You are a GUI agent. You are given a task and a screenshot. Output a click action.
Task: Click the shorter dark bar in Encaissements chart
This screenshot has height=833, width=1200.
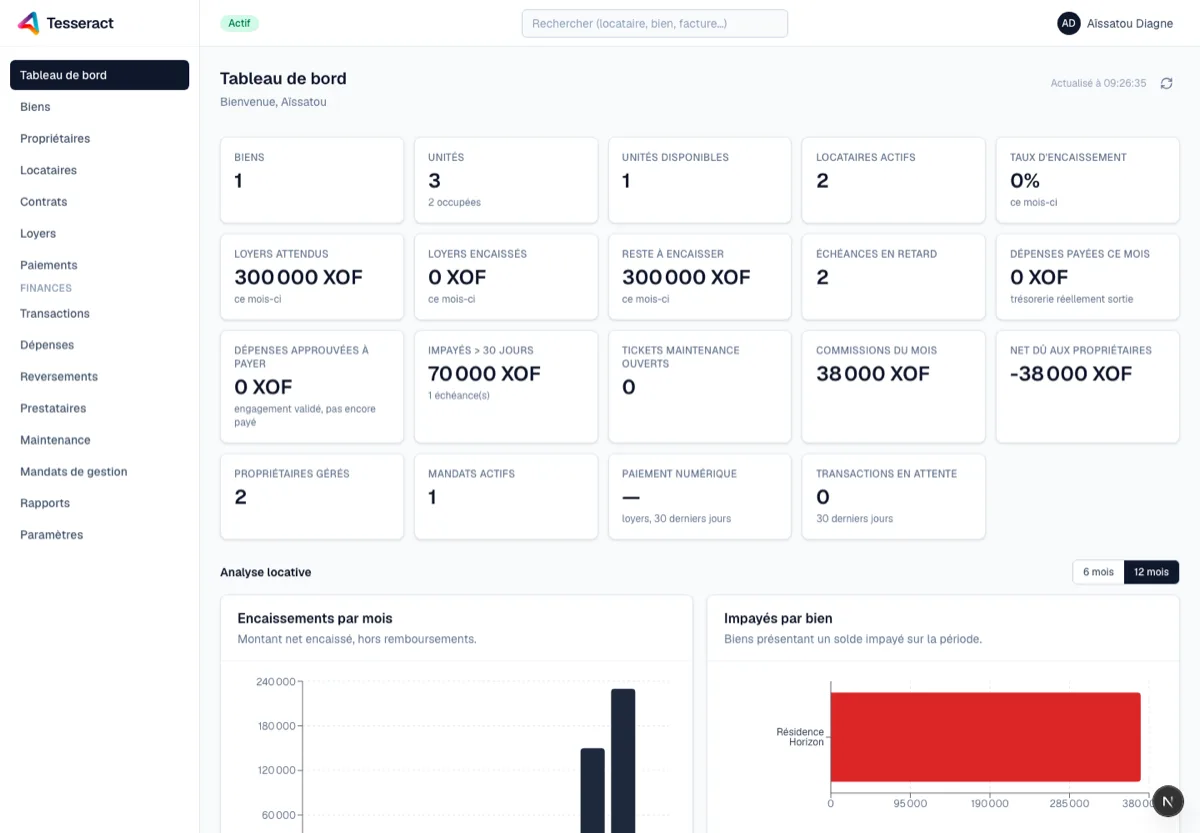tap(593, 790)
